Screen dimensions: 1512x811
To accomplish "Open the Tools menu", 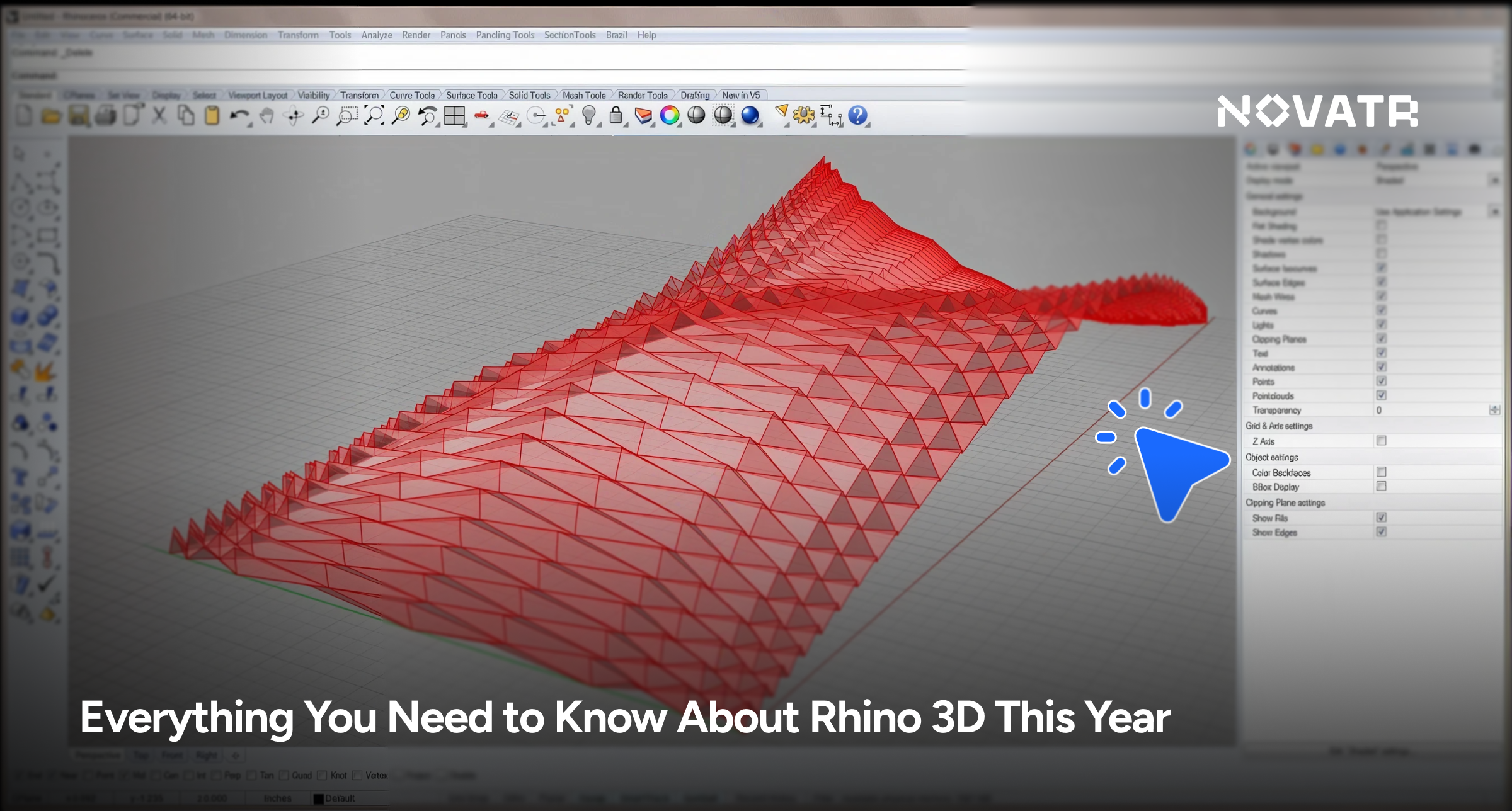I will tap(340, 35).
